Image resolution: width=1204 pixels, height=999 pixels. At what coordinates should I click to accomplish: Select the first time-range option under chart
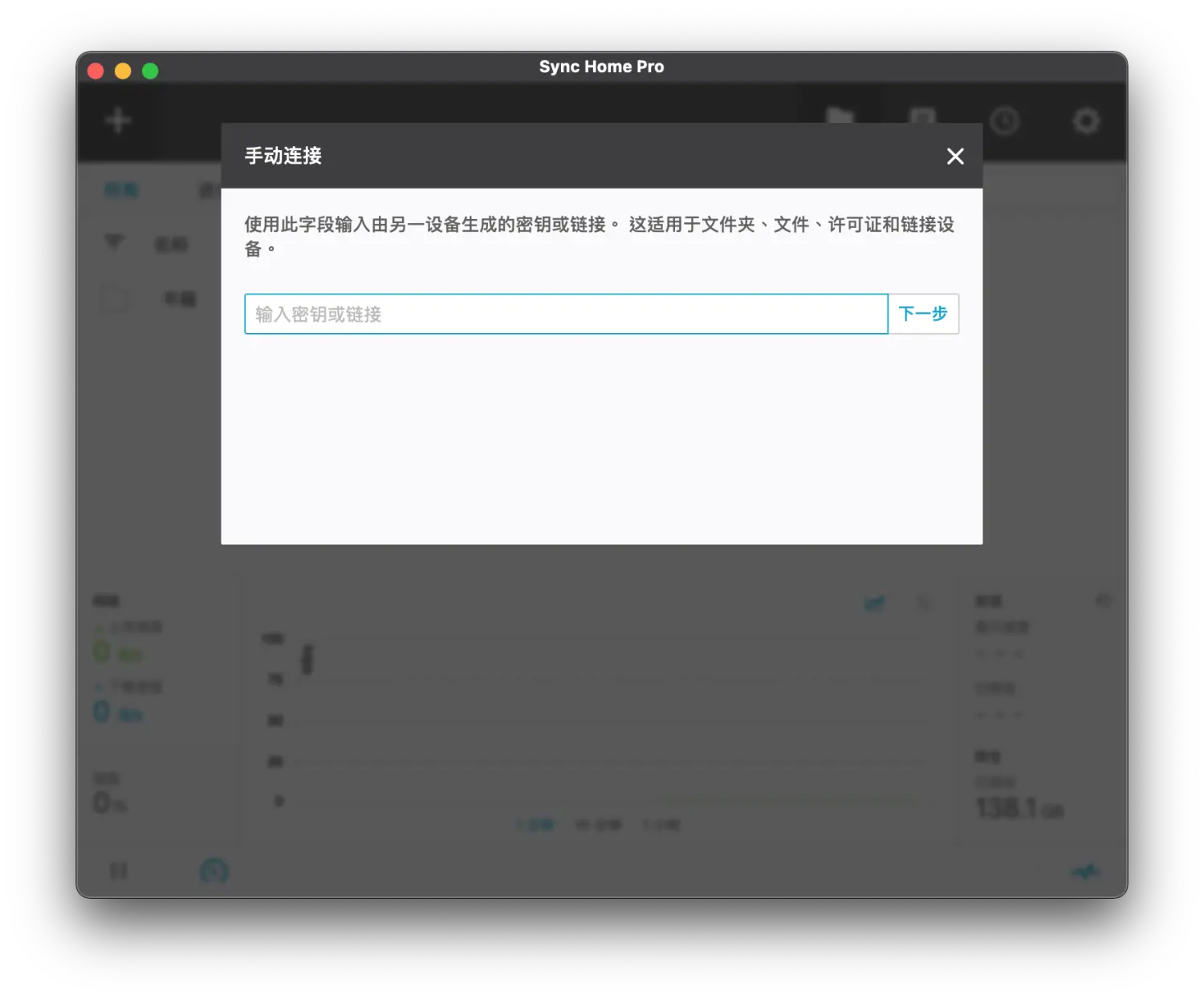pyautogui.click(x=535, y=825)
